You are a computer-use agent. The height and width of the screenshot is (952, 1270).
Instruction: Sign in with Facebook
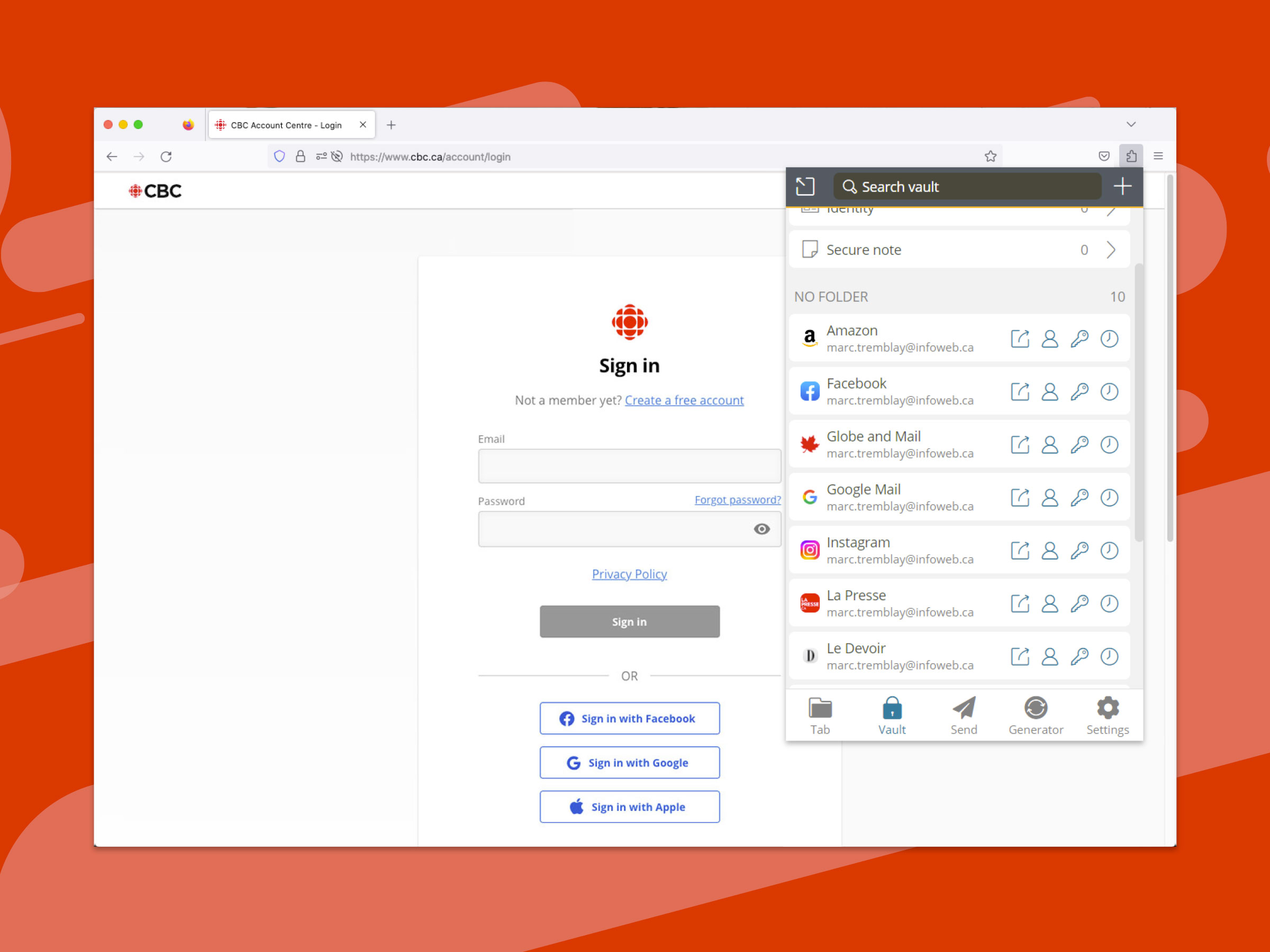pyautogui.click(x=629, y=718)
